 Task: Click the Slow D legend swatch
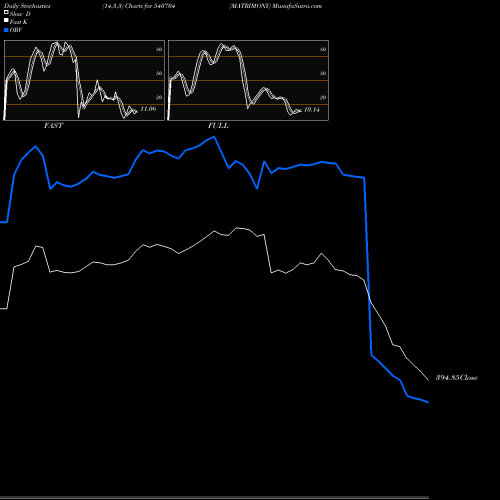6,12
